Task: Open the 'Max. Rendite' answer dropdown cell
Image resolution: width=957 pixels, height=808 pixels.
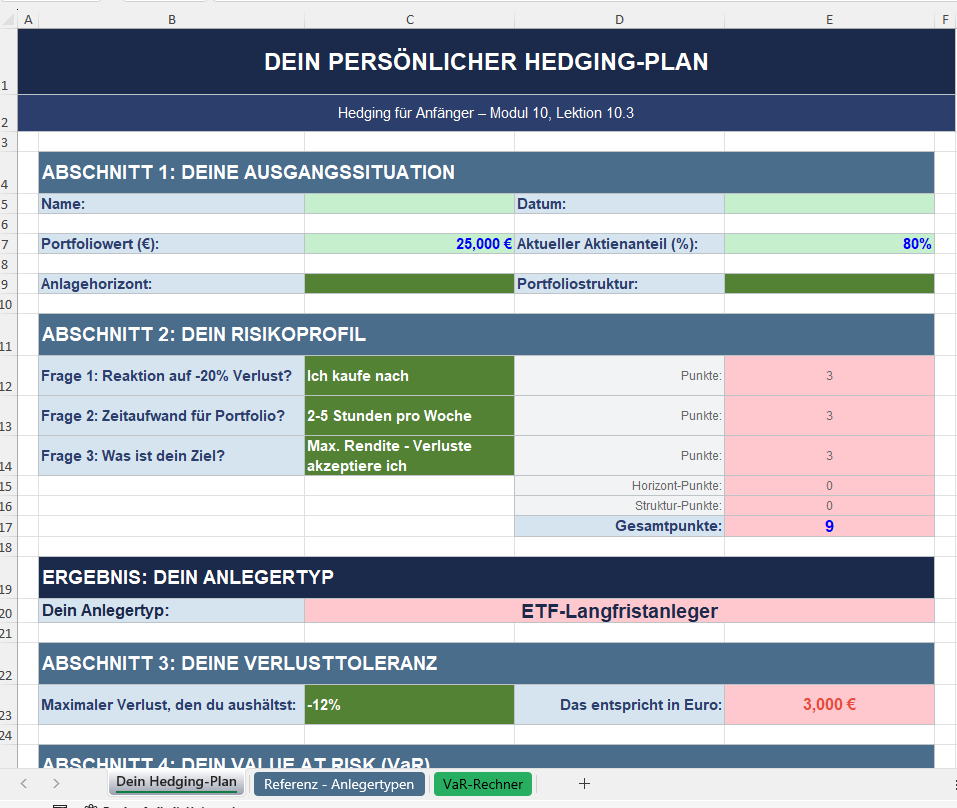Action: point(410,456)
